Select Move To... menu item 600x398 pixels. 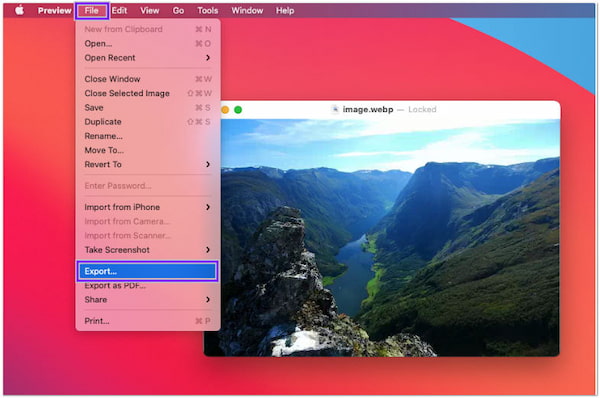[148, 150]
